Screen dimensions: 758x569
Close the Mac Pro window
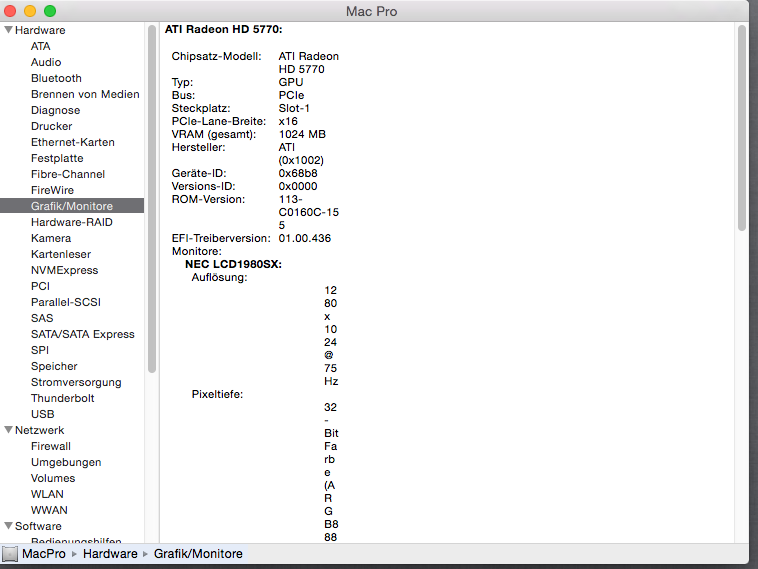coord(10,11)
